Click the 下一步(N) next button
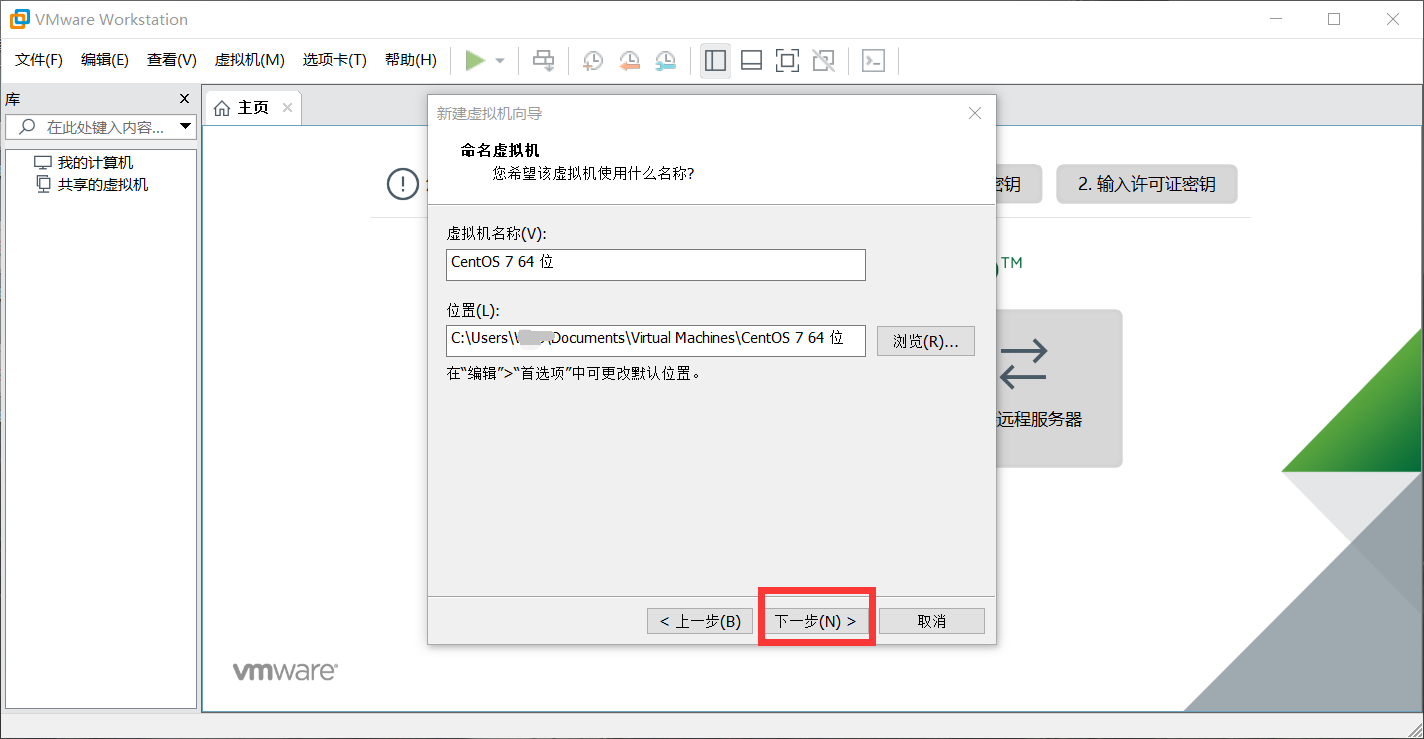This screenshot has width=1424, height=739. (x=816, y=621)
